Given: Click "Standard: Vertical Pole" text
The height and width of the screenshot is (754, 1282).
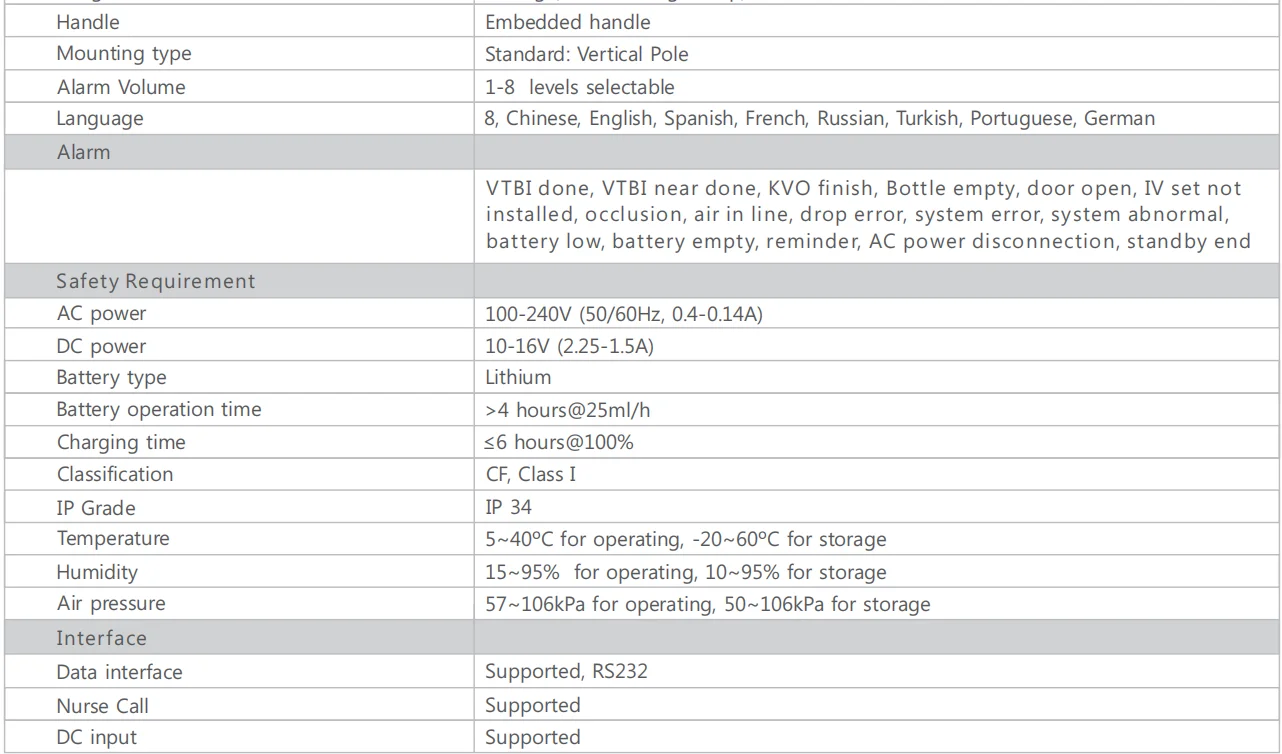Looking at the screenshot, I should [586, 54].
